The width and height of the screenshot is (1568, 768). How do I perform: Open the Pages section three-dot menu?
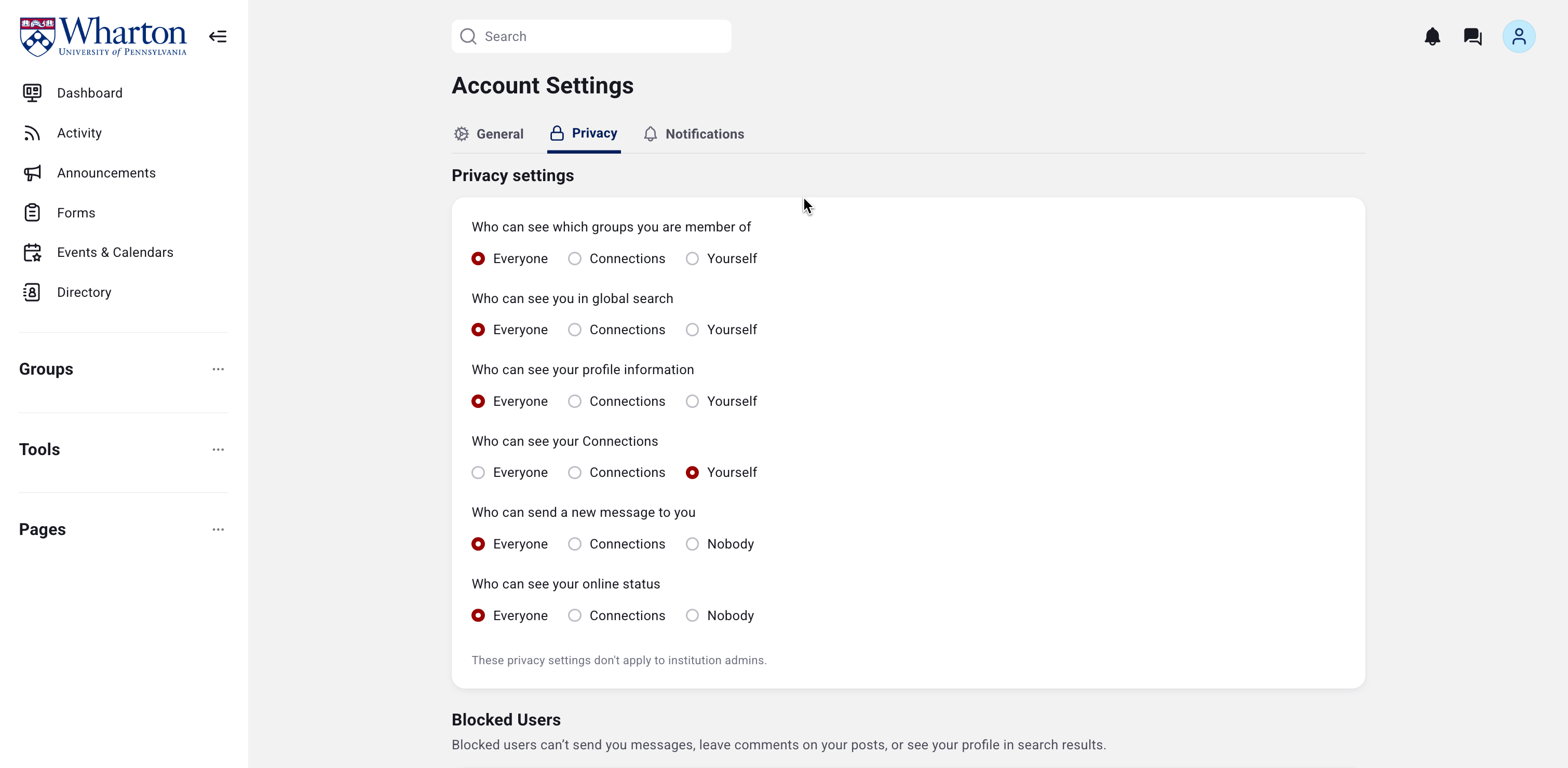click(x=218, y=529)
